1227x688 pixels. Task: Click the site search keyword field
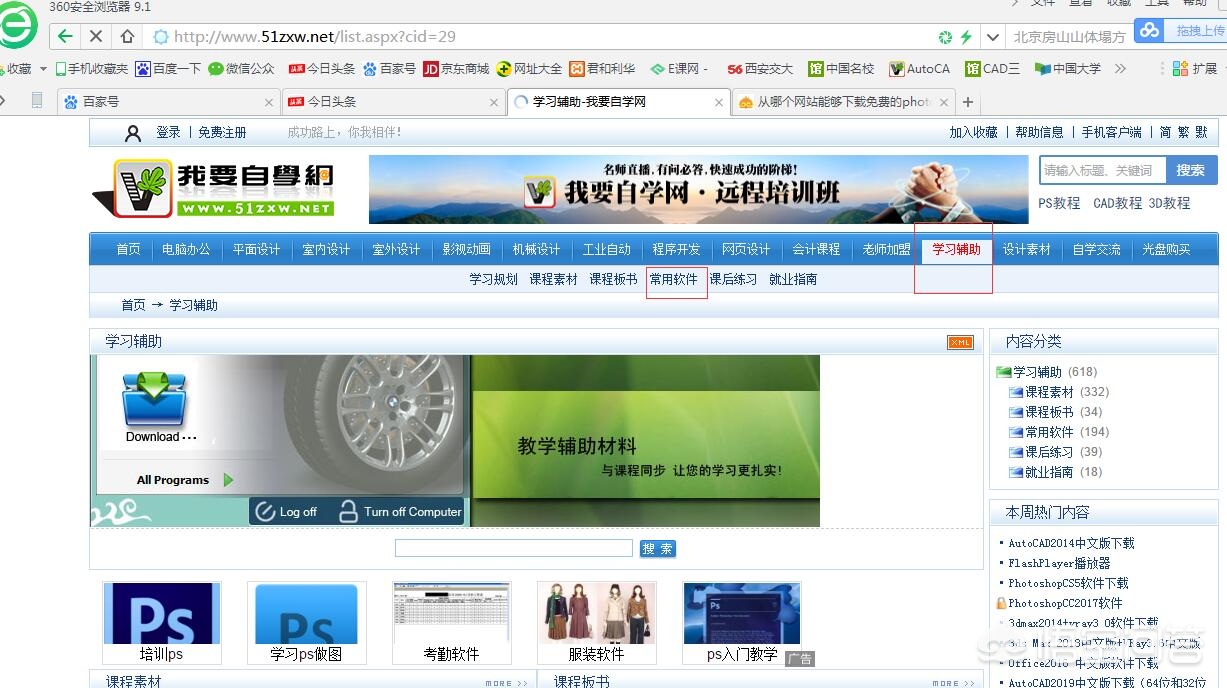tap(1102, 170)
